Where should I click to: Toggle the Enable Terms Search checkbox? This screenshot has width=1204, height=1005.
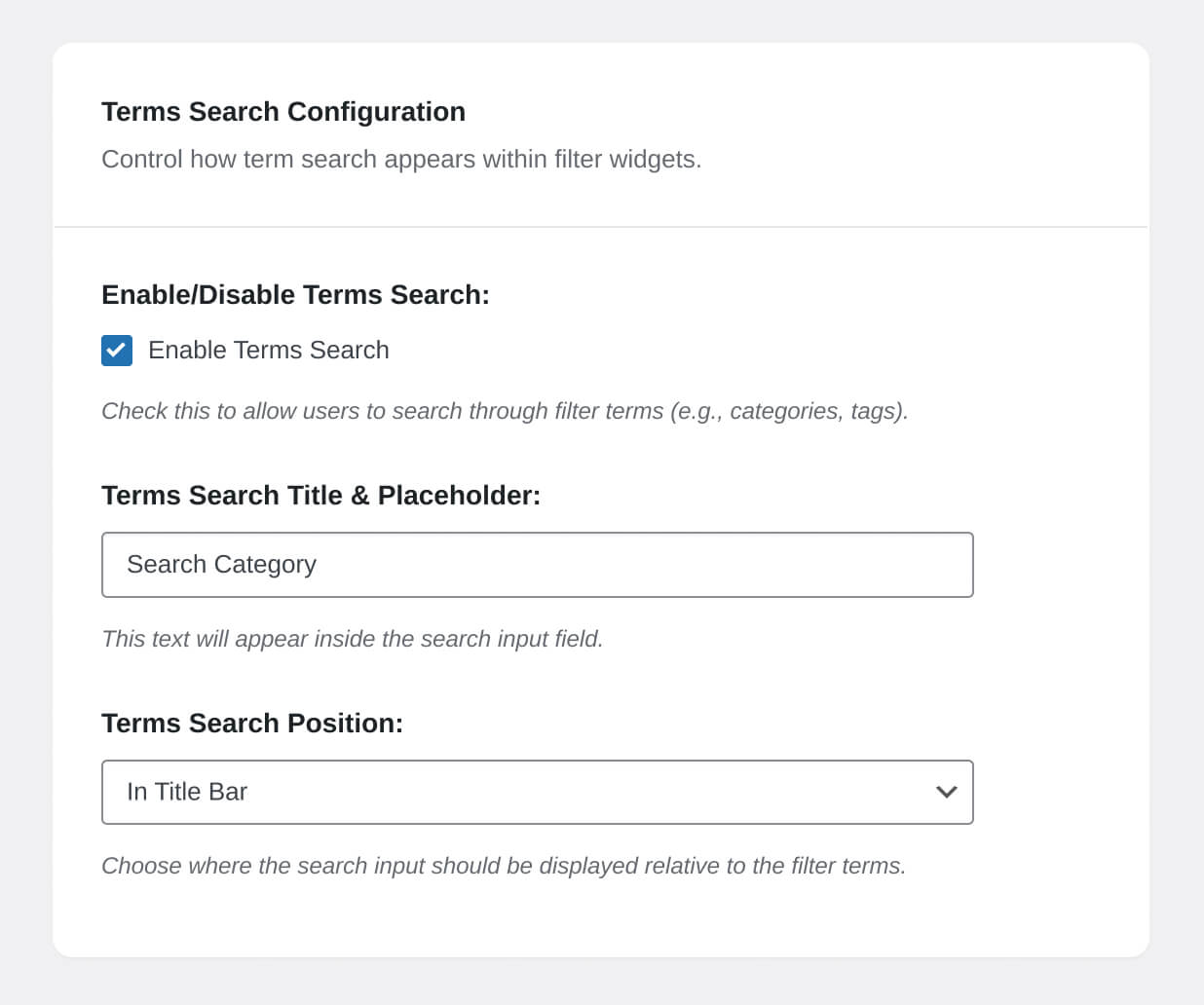click(x=116, y=351)
